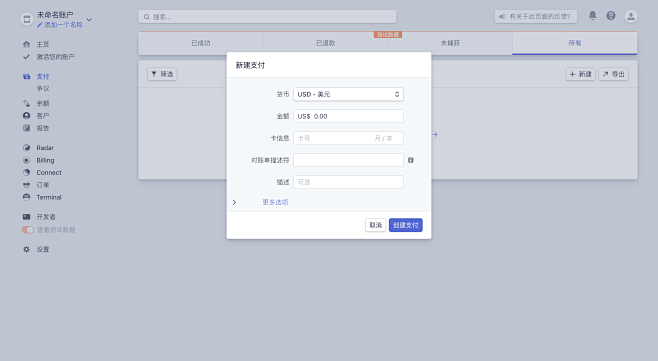Open the help question mark icon
658x361 pixels.
pyautogui.click(x=611, y=16)
